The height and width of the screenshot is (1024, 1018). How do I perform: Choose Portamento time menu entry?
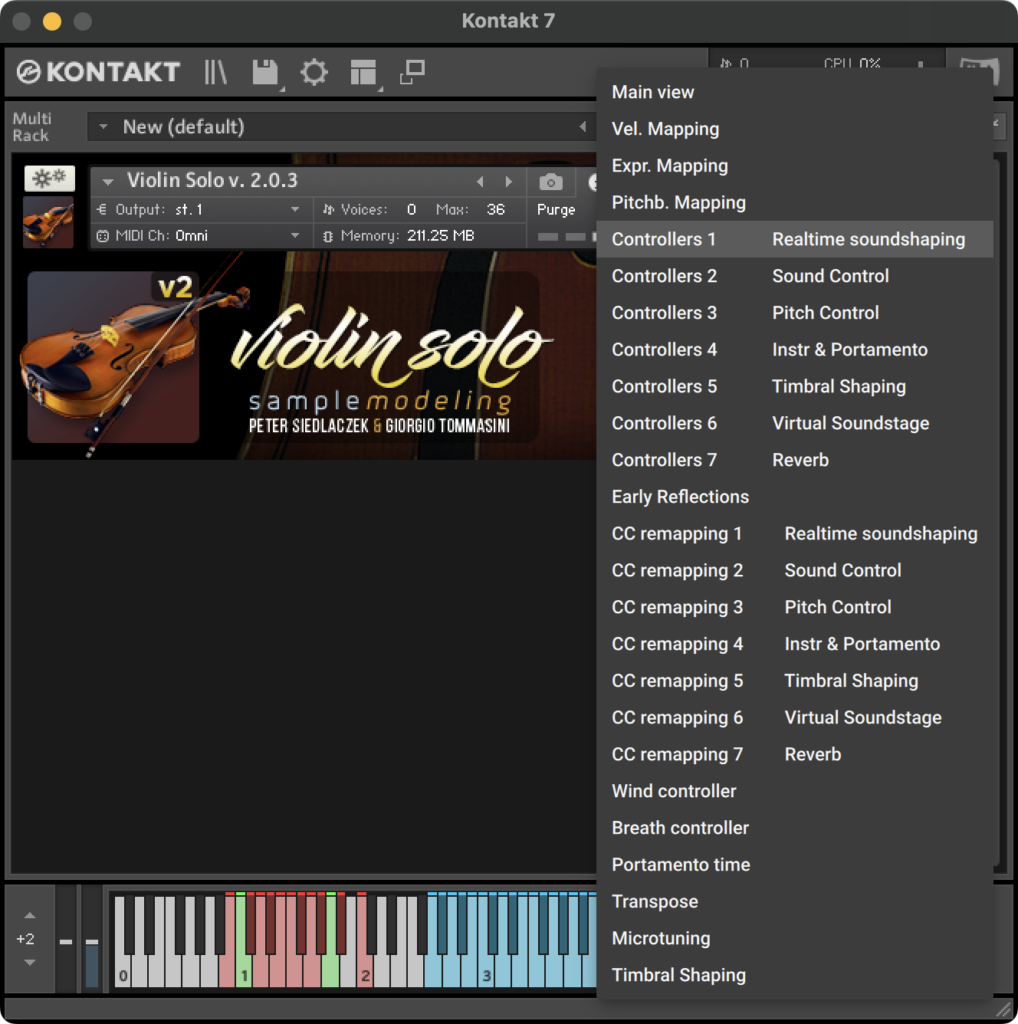(x=795, y=865)
